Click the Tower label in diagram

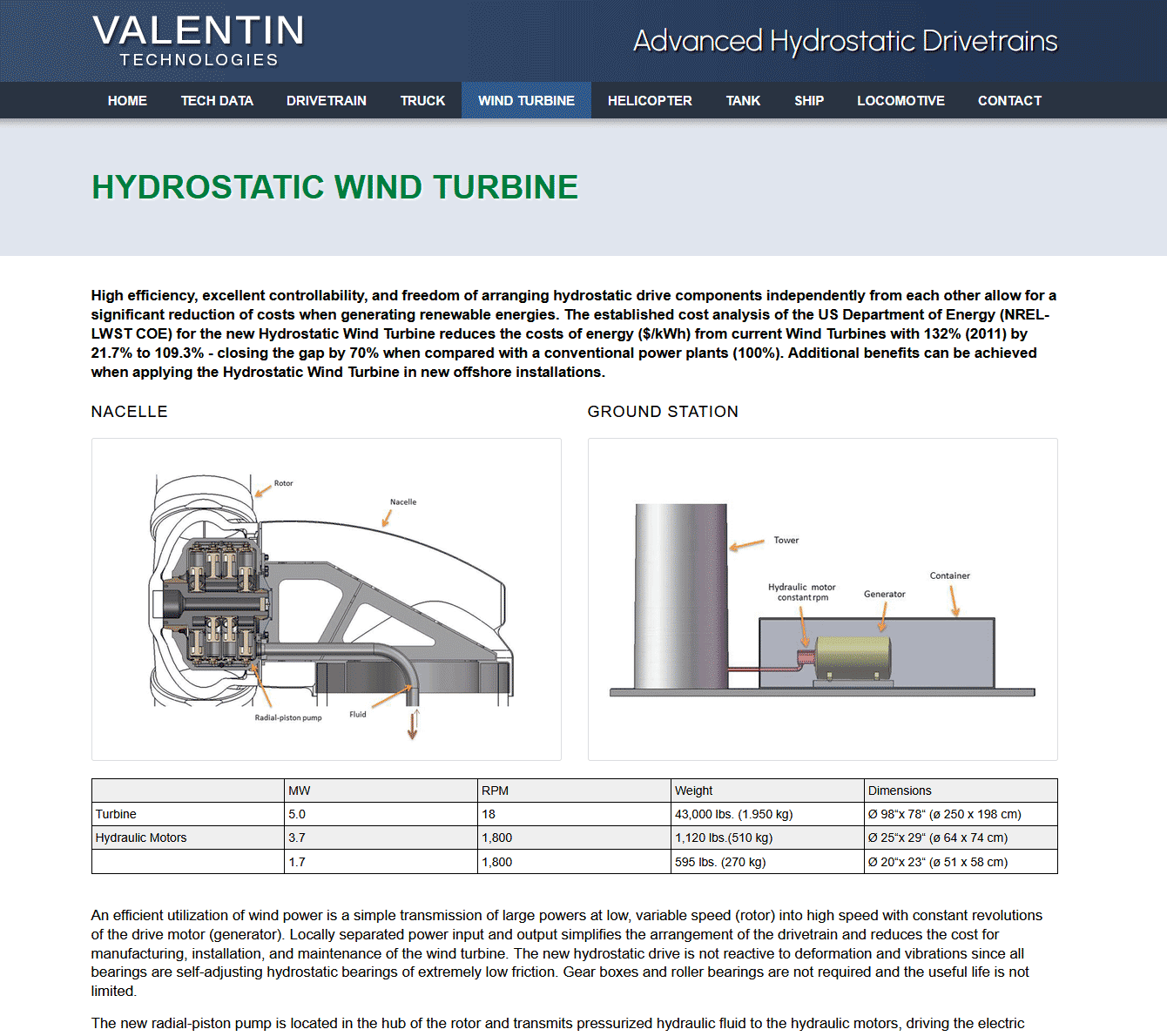pos(786,541)
